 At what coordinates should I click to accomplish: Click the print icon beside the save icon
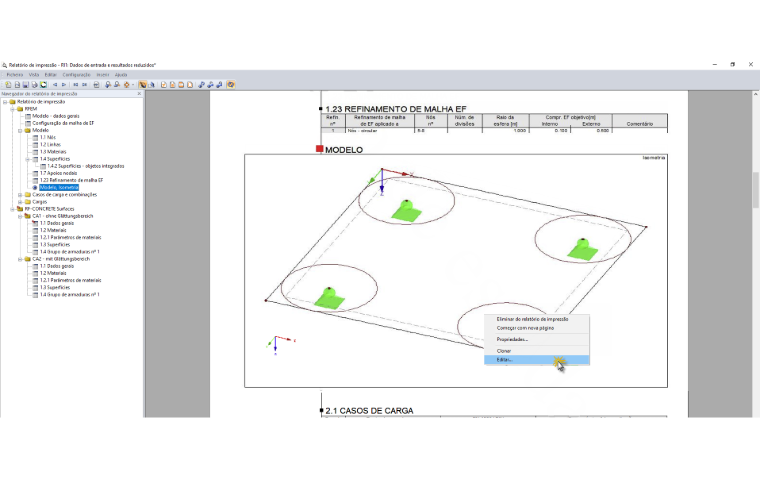pyautogui.click(x=34, y=84)
